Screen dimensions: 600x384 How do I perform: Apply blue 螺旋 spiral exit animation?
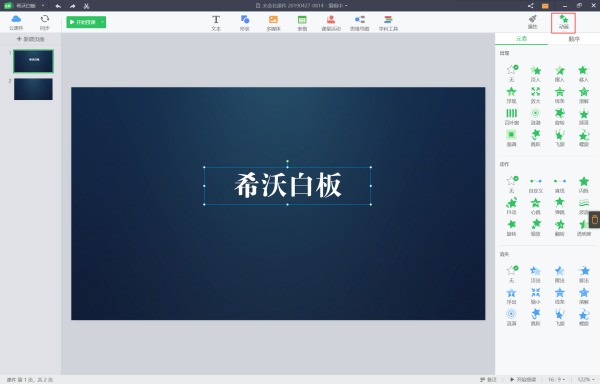coord(584,317)
